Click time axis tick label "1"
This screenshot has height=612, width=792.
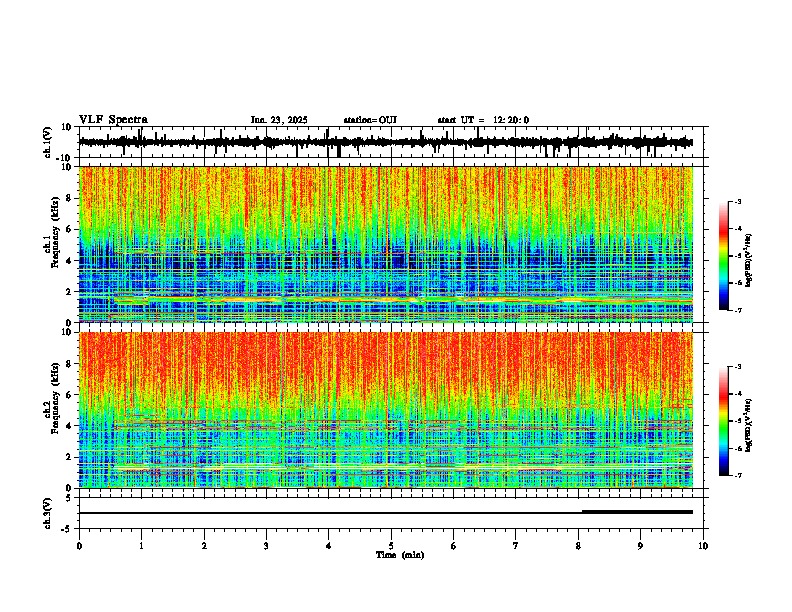[x=141, y=546]
